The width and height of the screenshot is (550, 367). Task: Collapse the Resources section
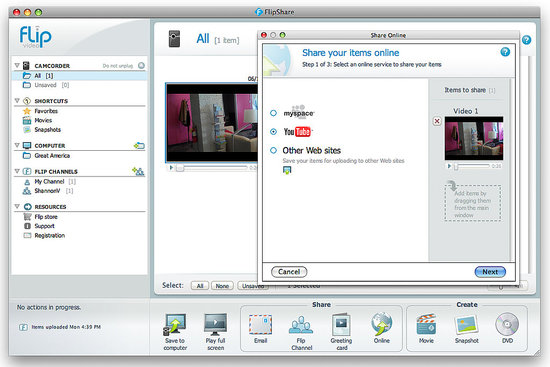pyautogui.click(x=17, y=206)
